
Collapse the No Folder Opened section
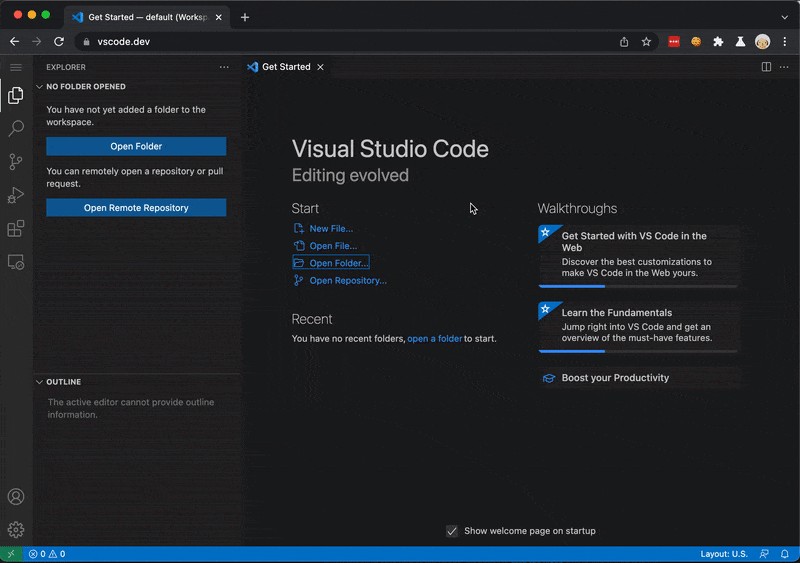85,87
